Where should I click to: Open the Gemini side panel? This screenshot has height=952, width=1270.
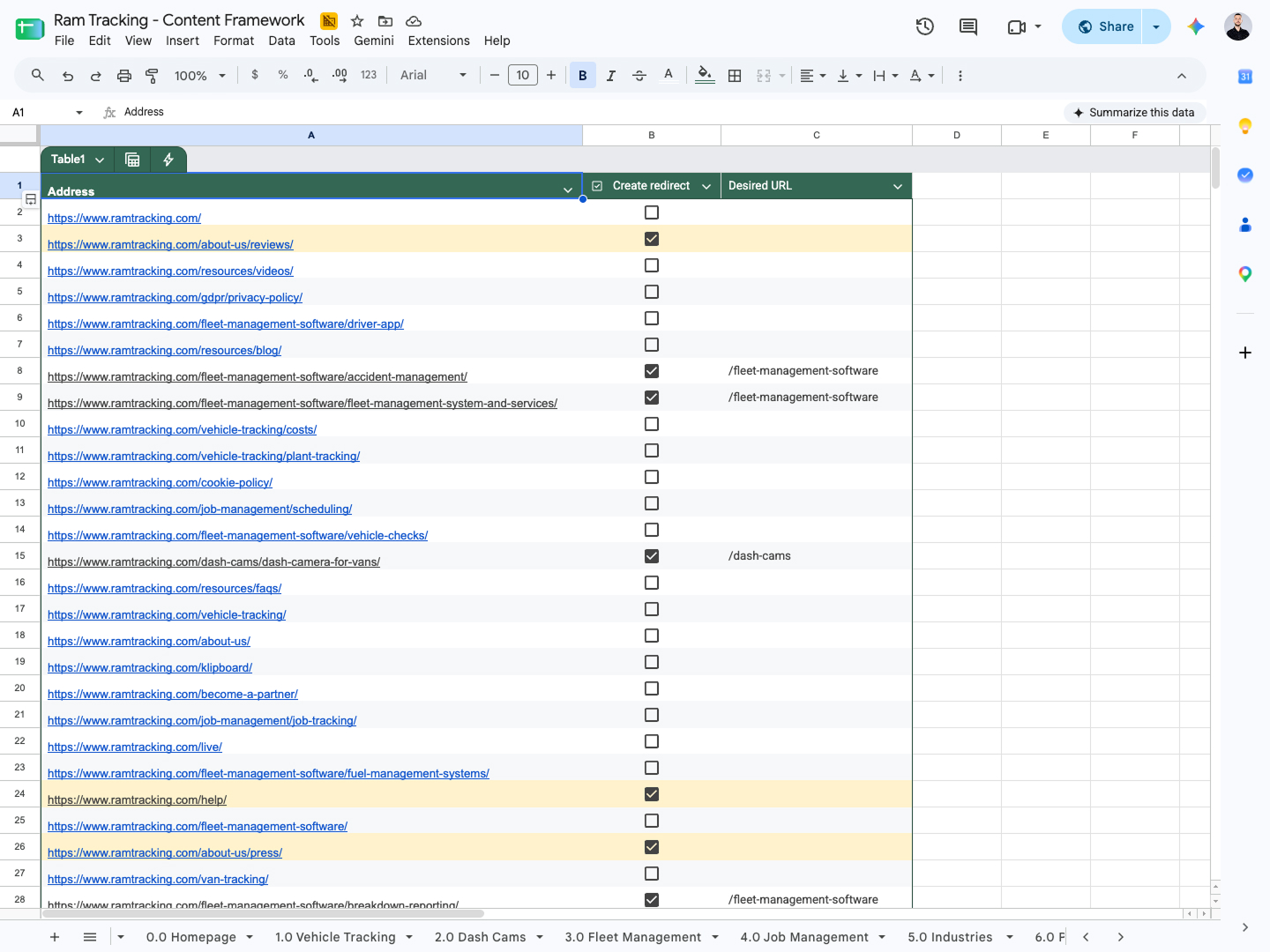(1196, 26)
